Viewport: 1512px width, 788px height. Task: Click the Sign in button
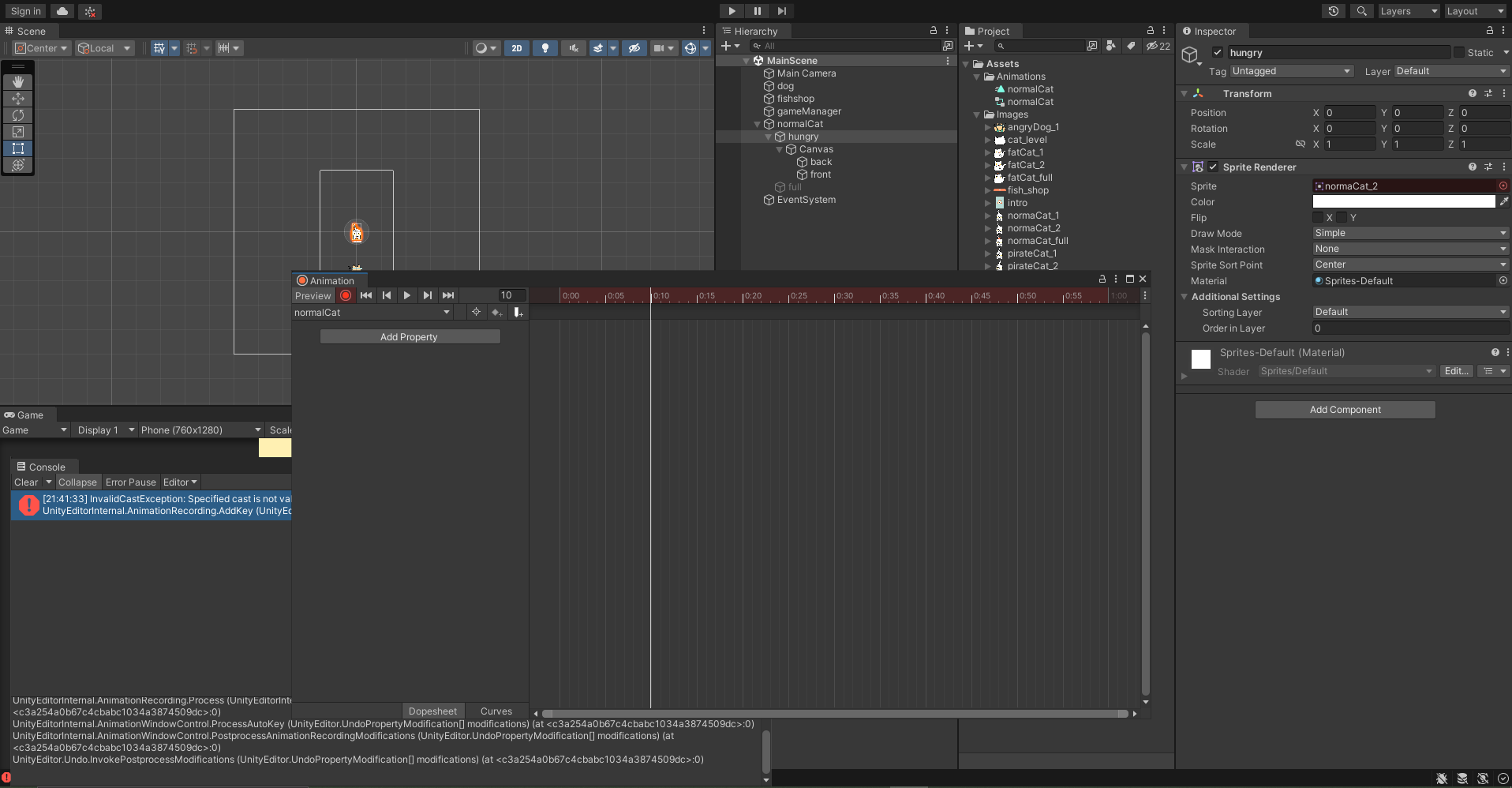[x=26, y=11]
